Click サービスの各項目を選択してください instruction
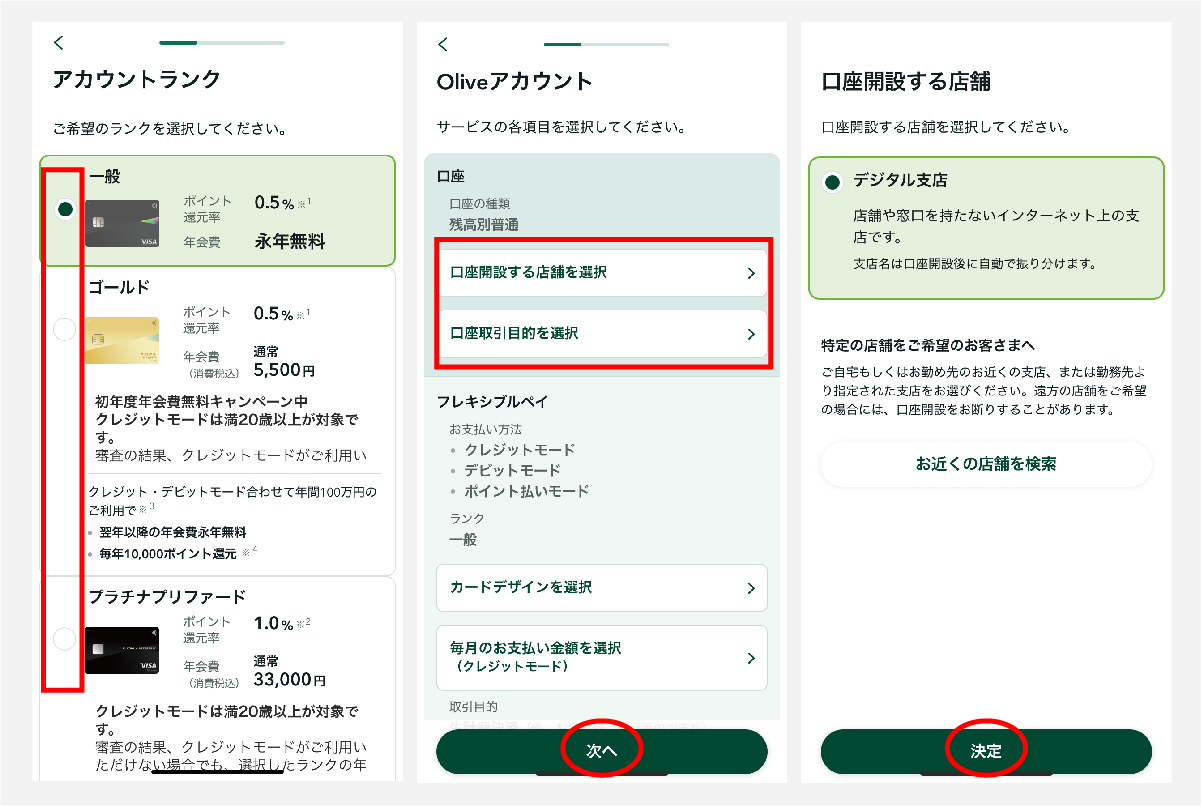The image size is (1201, 806). pos(561,128)
